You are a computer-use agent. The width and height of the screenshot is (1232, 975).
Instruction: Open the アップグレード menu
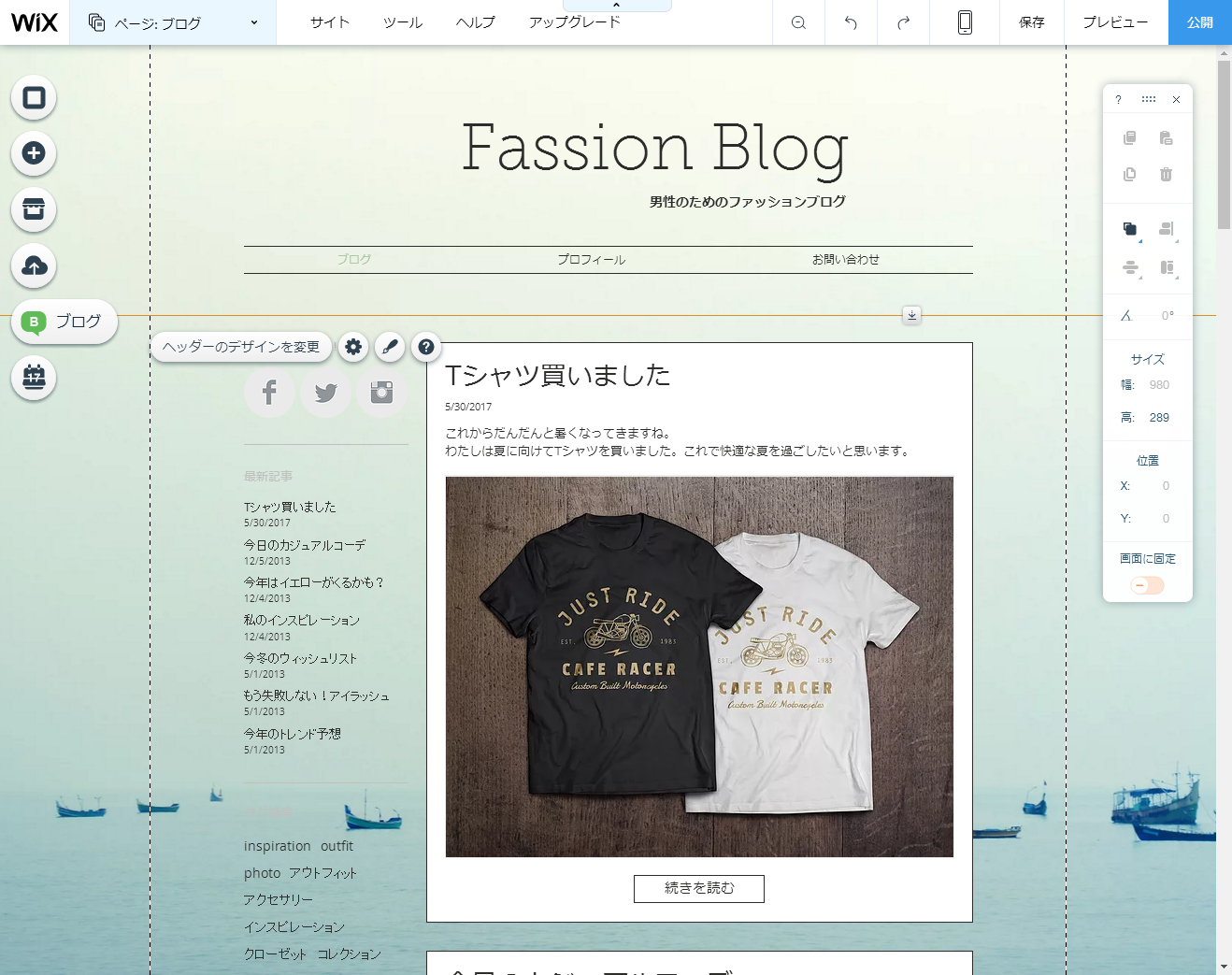(575, 22)
